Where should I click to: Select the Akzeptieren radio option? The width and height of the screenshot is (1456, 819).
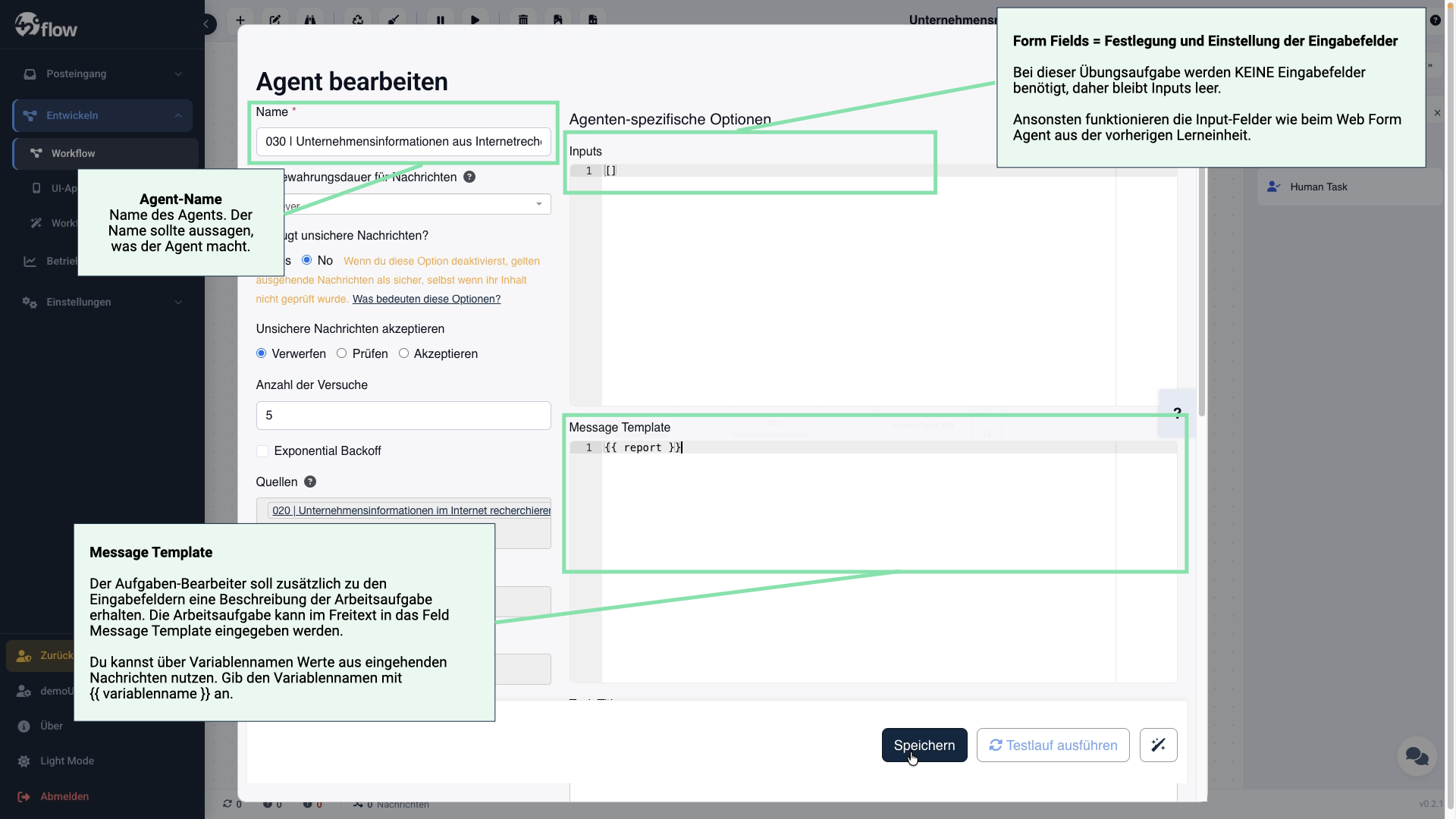point(405,353)
